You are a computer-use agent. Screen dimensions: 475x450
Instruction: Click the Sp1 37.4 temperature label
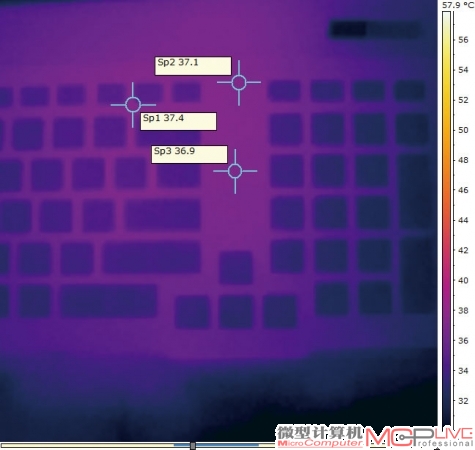pos(178,121)
